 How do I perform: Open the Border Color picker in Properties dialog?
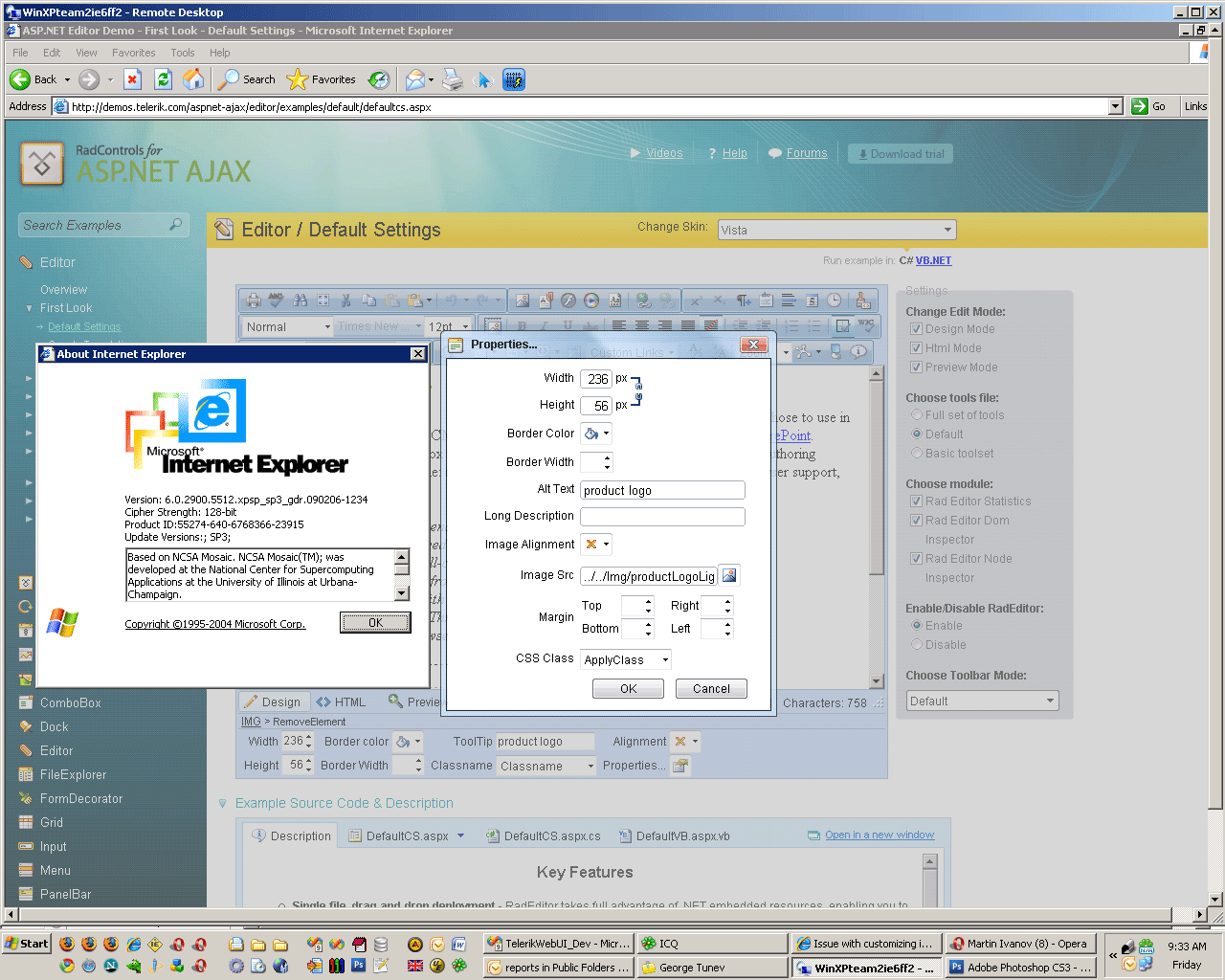coord(596,434)
